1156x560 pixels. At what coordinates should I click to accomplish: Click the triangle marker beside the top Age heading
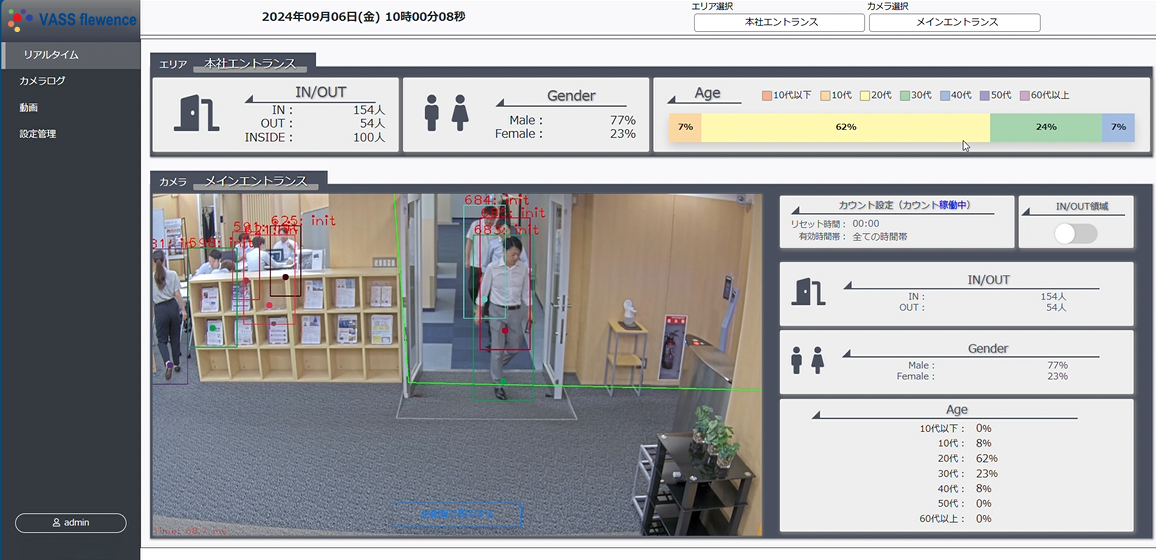(675, 99)
